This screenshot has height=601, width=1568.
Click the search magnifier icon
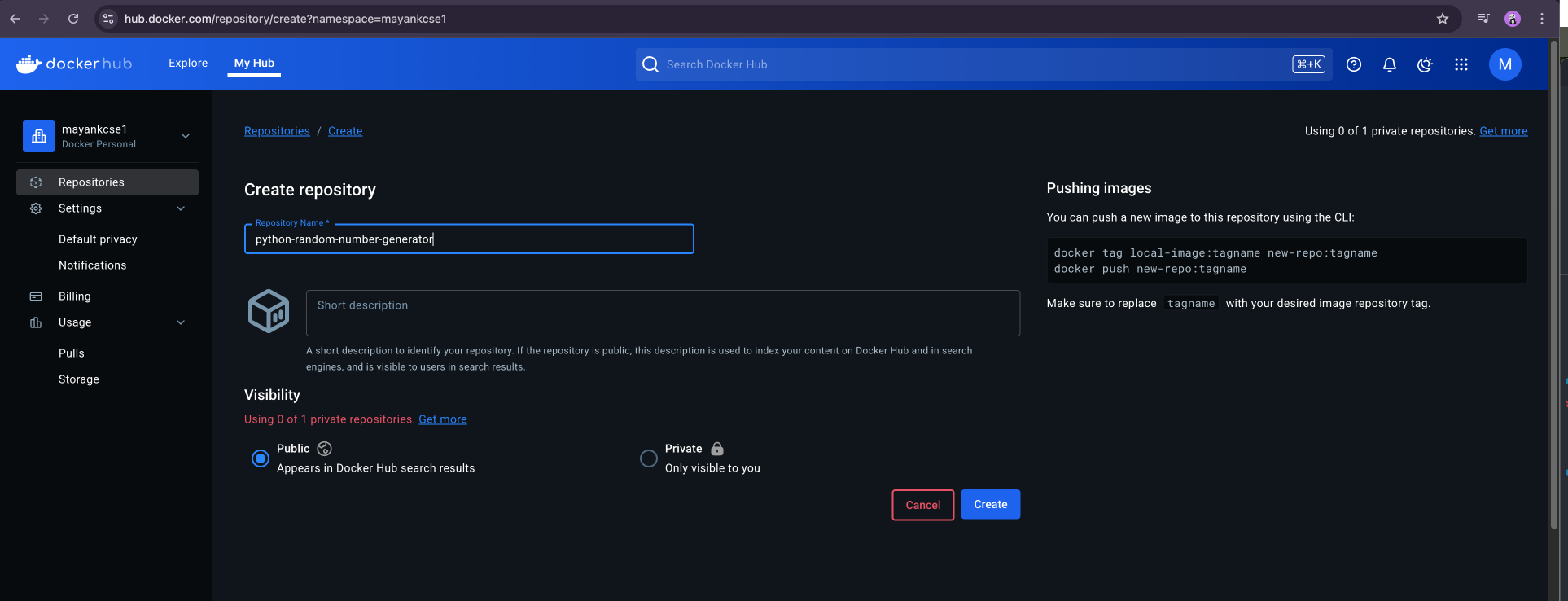(x=650, y=64)
